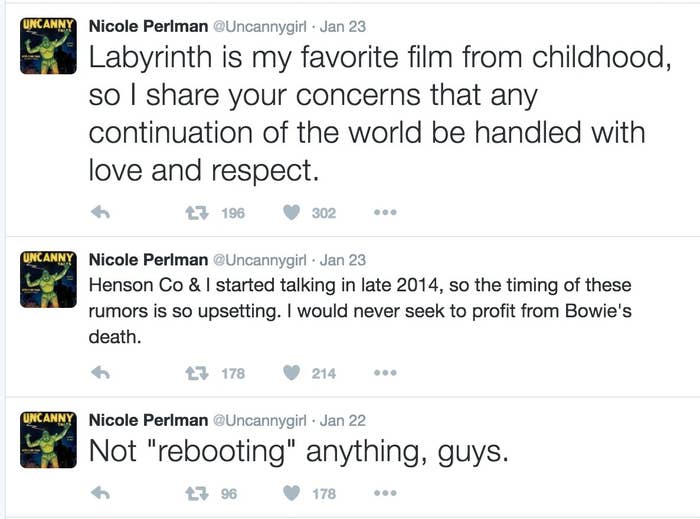Click Uncanny avatar on Henson Co tweet
This screenshot has width=700, height=519.
(x=48, y=279)
